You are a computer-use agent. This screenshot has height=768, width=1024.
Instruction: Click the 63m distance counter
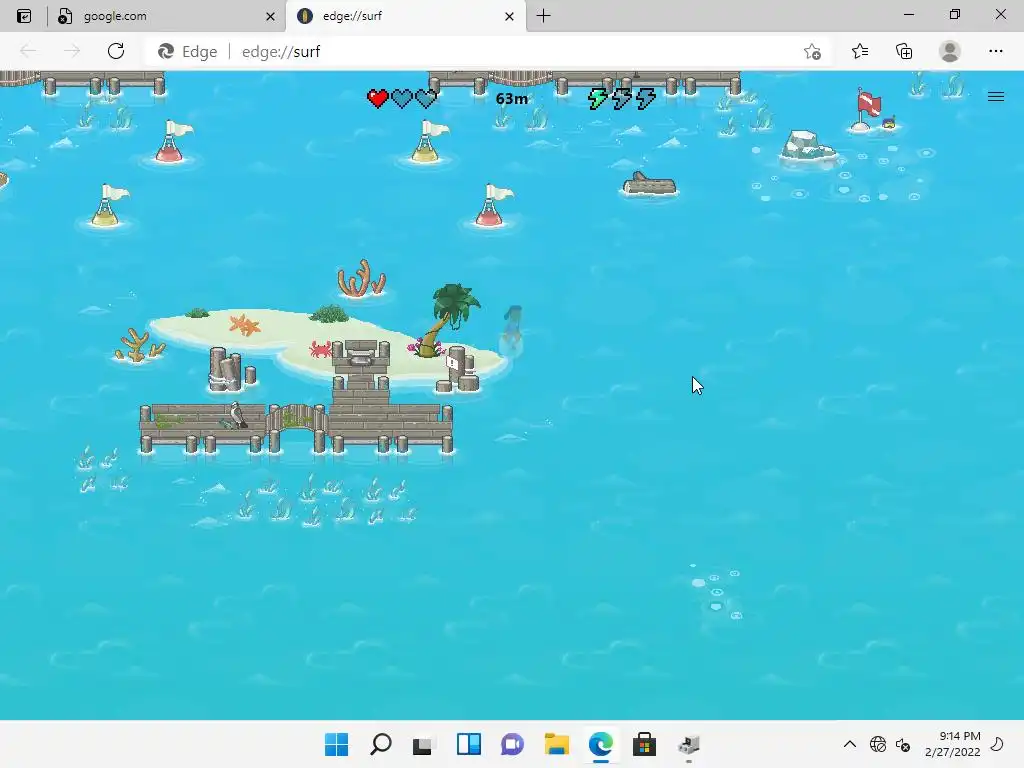[x=511, y=99]
